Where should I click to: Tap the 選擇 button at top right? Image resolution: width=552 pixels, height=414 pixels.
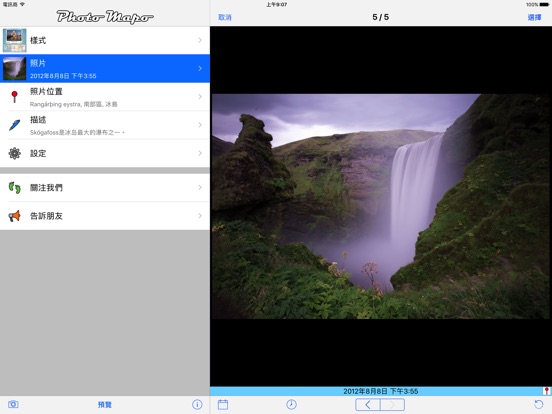pyautogui.click(x=534, y=17)
